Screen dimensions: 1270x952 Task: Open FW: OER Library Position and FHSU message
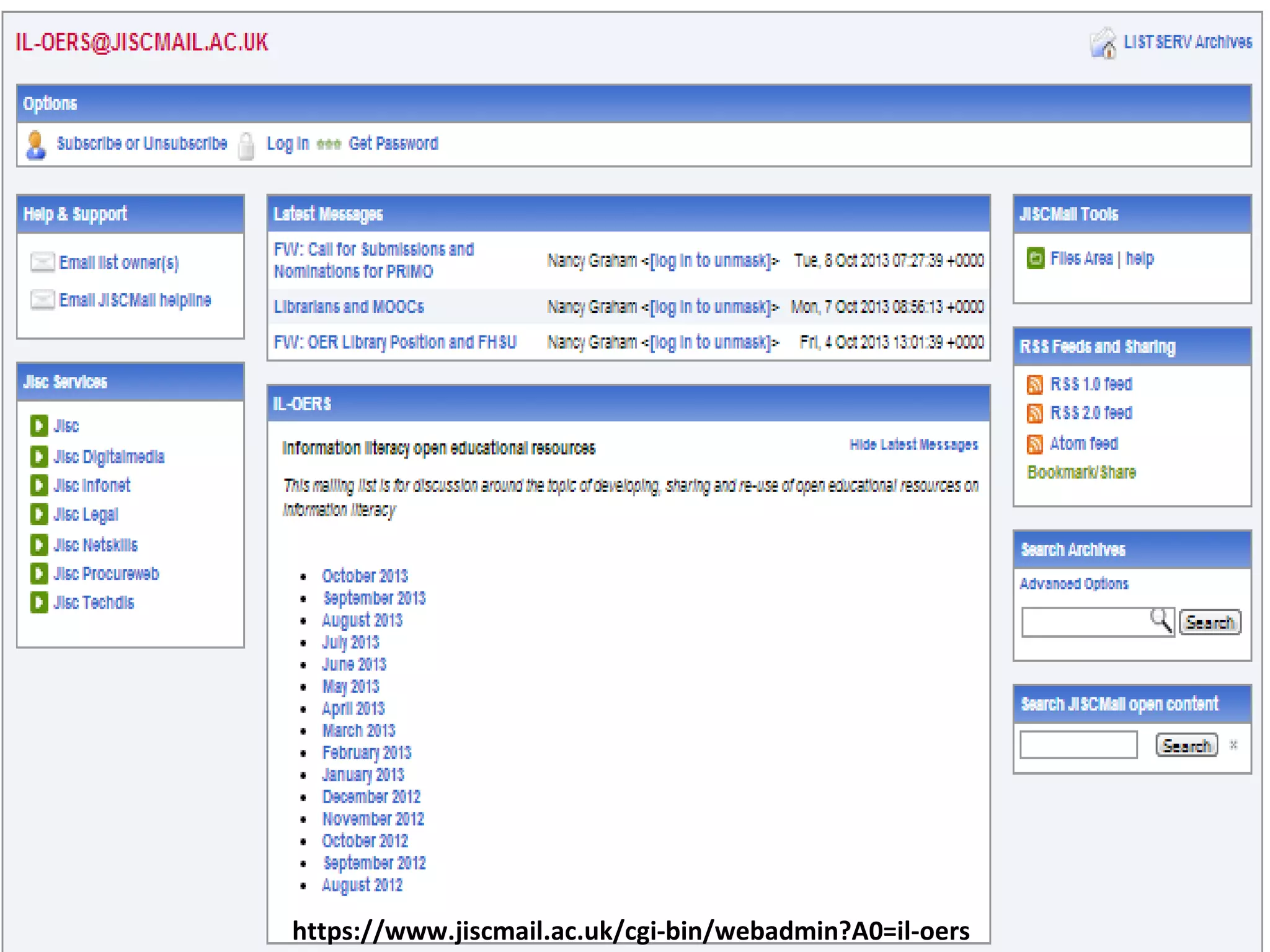tap(395, 342)
